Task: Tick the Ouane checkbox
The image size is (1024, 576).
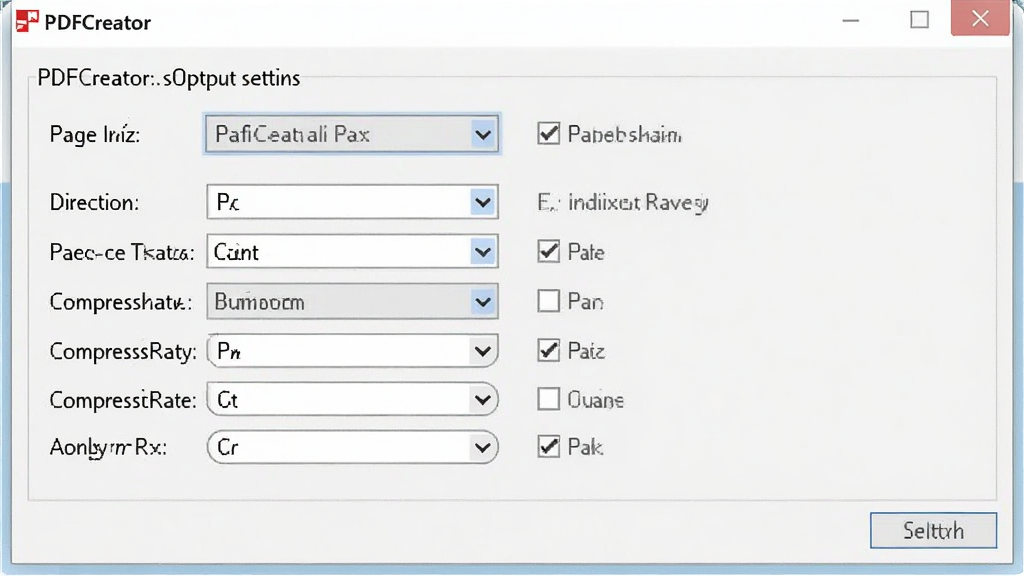Action: [x=549, y=399]
